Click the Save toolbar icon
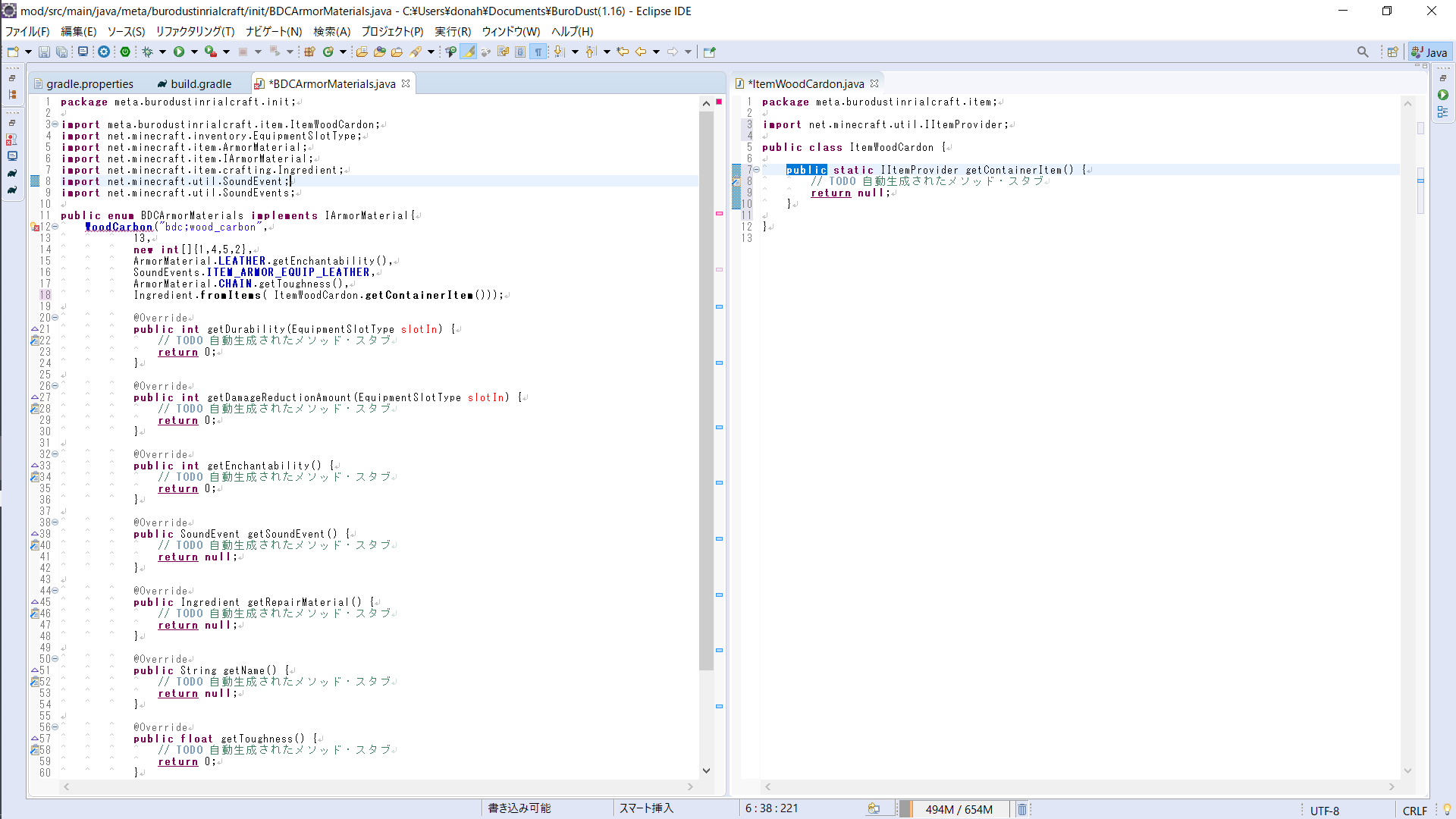This screenshot has width=1456, height=819. [x=44, y=52]
